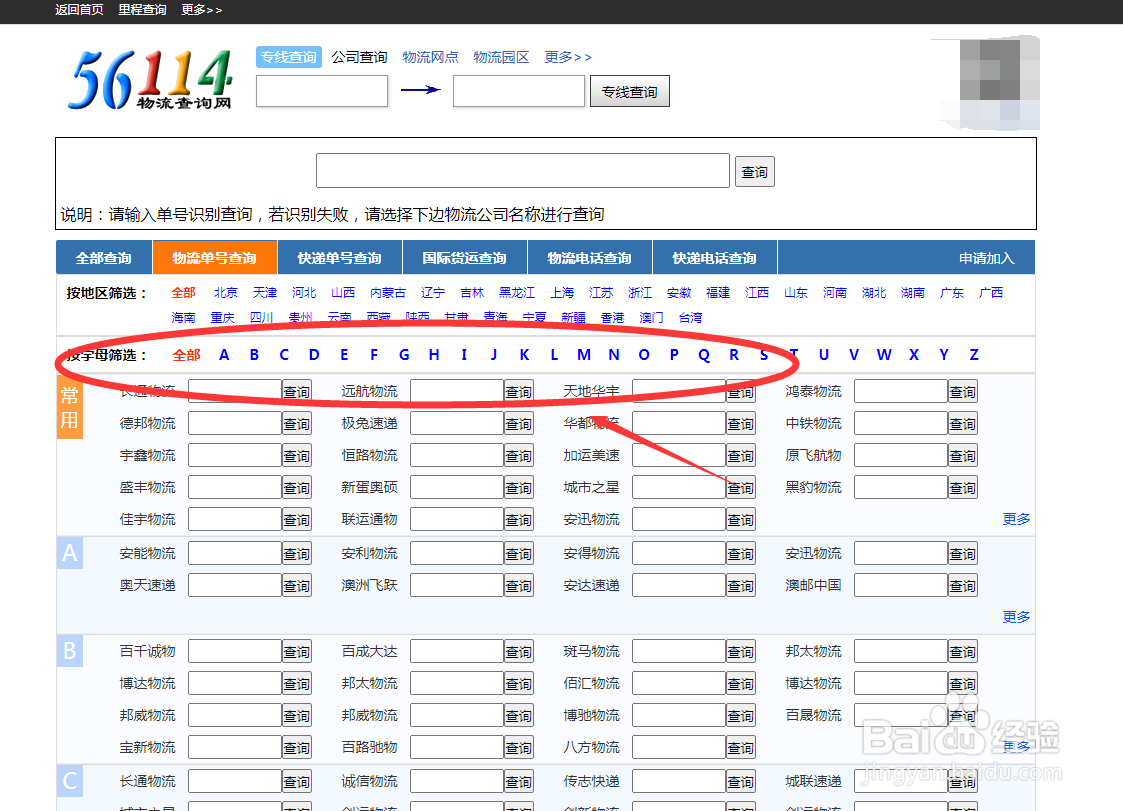1123x811 pixels.
Task: Click the 56114 物流查询网 logo
Action: 150,80
